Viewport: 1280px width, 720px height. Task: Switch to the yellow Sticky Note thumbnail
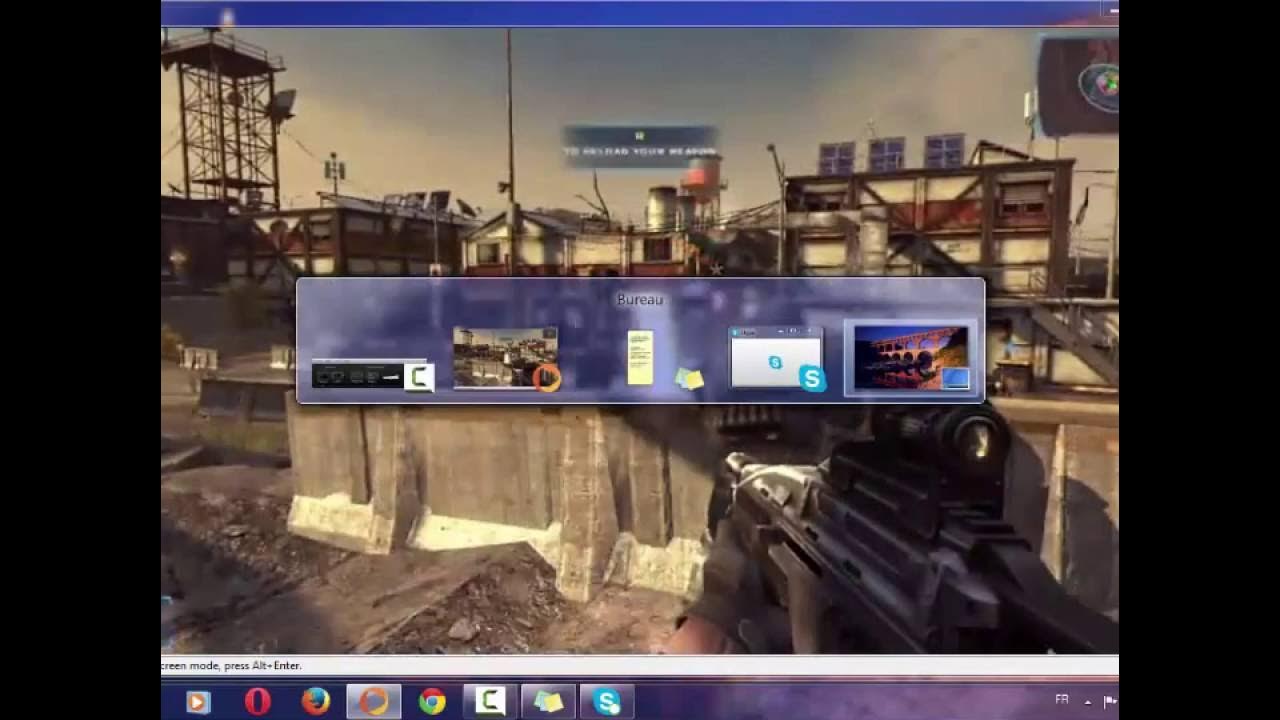tap(640, 357)
